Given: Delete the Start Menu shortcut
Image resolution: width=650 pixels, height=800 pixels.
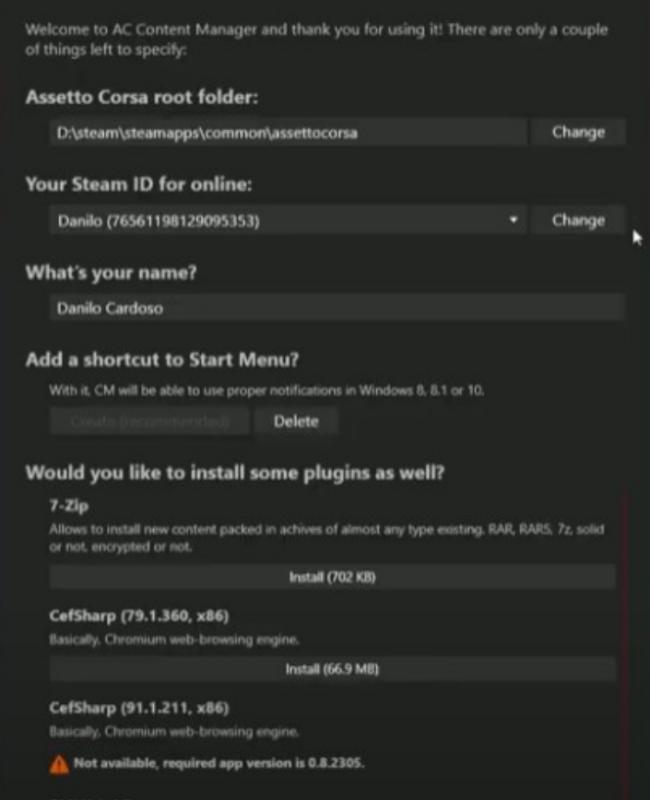Looking at the screenshot, I should click(295, 421).
